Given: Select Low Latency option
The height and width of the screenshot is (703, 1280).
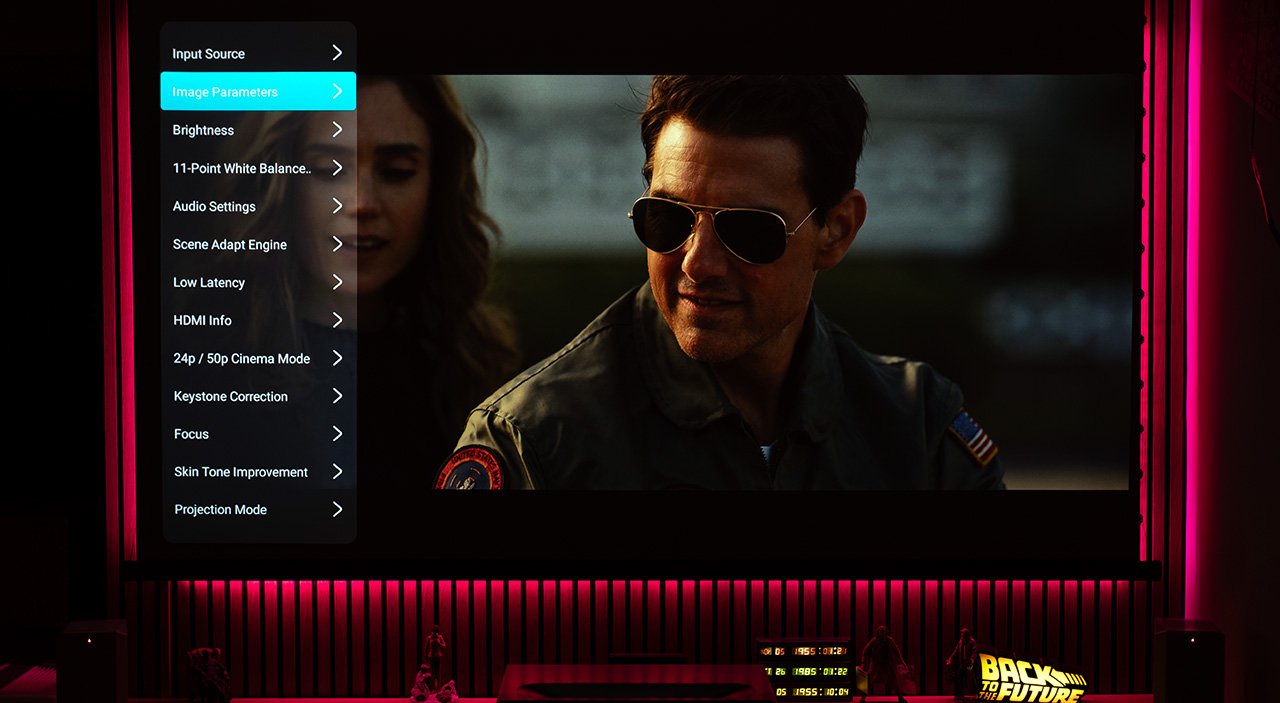Looking at the screenshot, I should pos(209,282).
